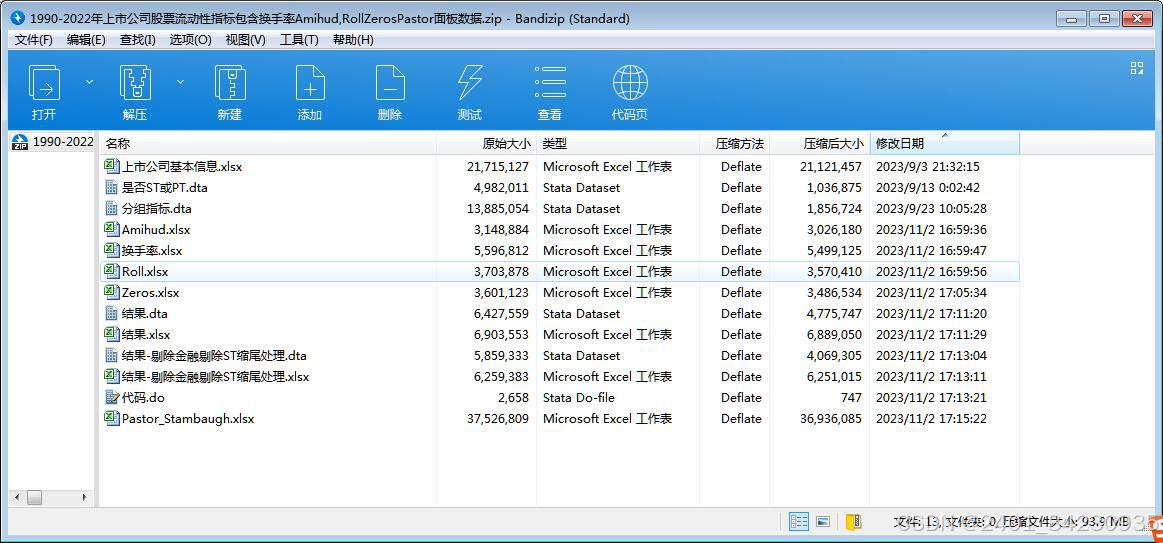The image size is (1163, 543).
Task: Click Excel icon of Pastor_Stambaugh.xlsx
Action: 112,418
